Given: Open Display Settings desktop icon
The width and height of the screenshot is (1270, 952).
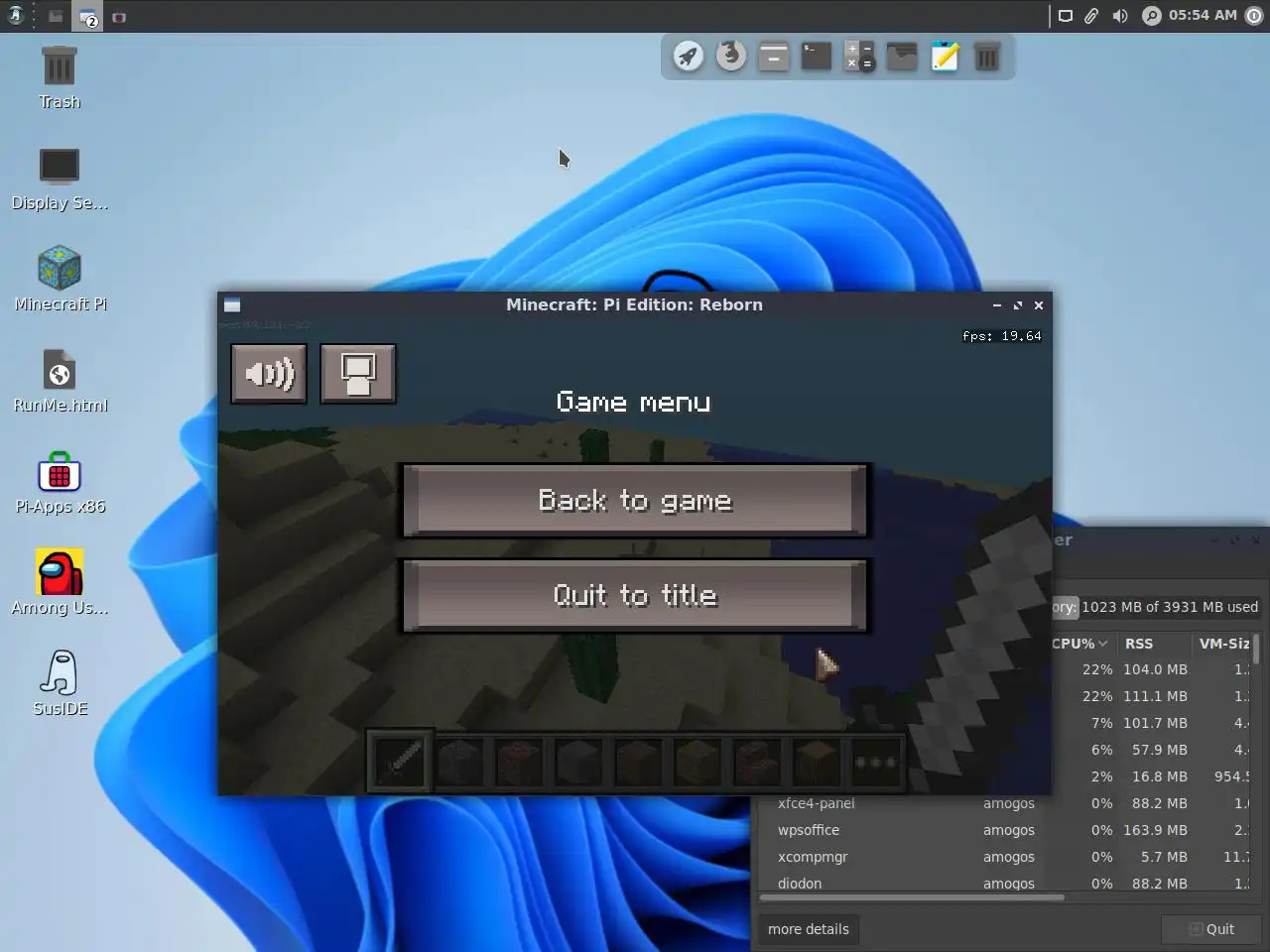Looking at the screenshot, I should [60, 179].
